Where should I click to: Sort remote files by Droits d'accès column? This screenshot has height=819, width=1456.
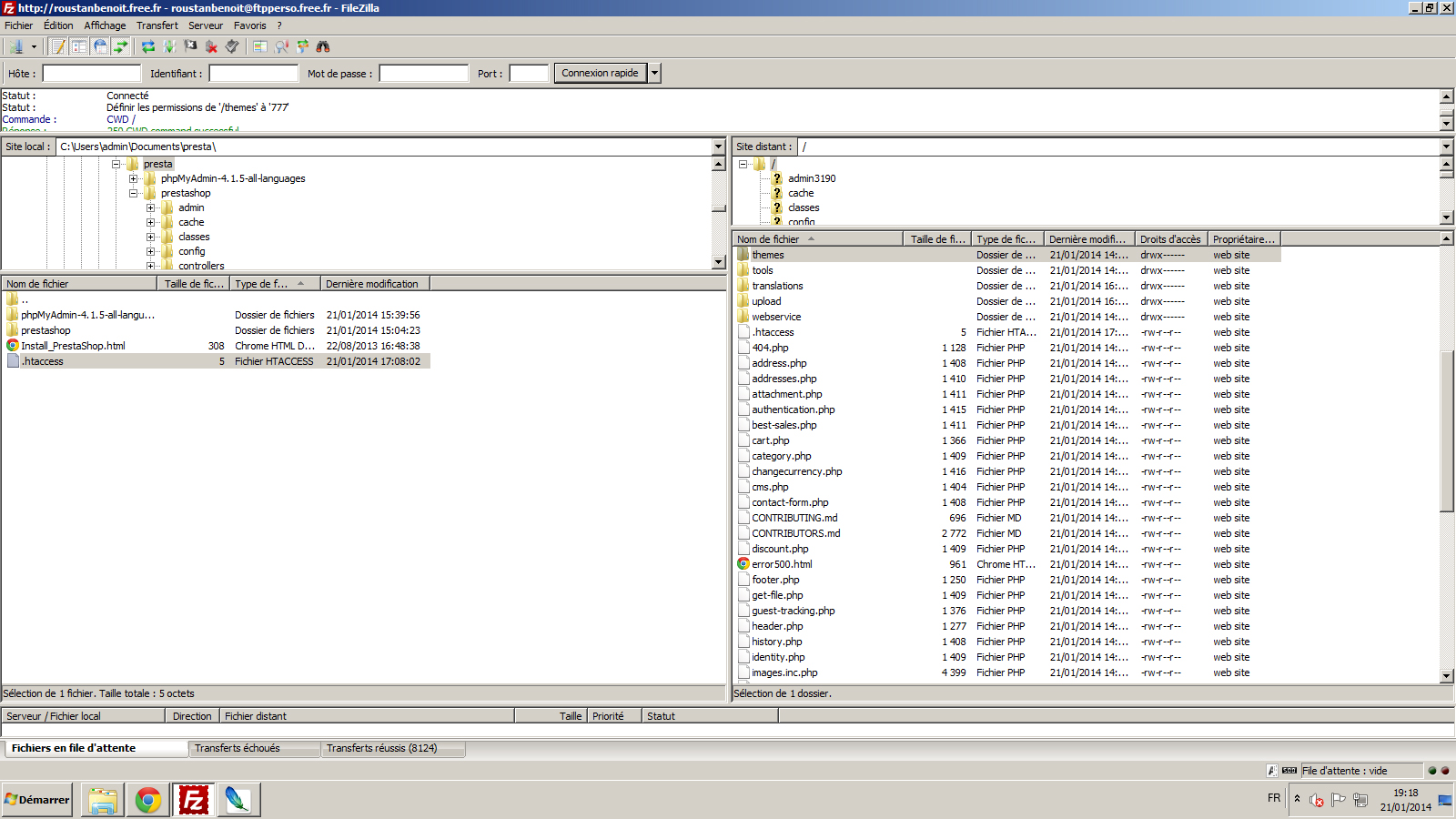pos(1171,239)
